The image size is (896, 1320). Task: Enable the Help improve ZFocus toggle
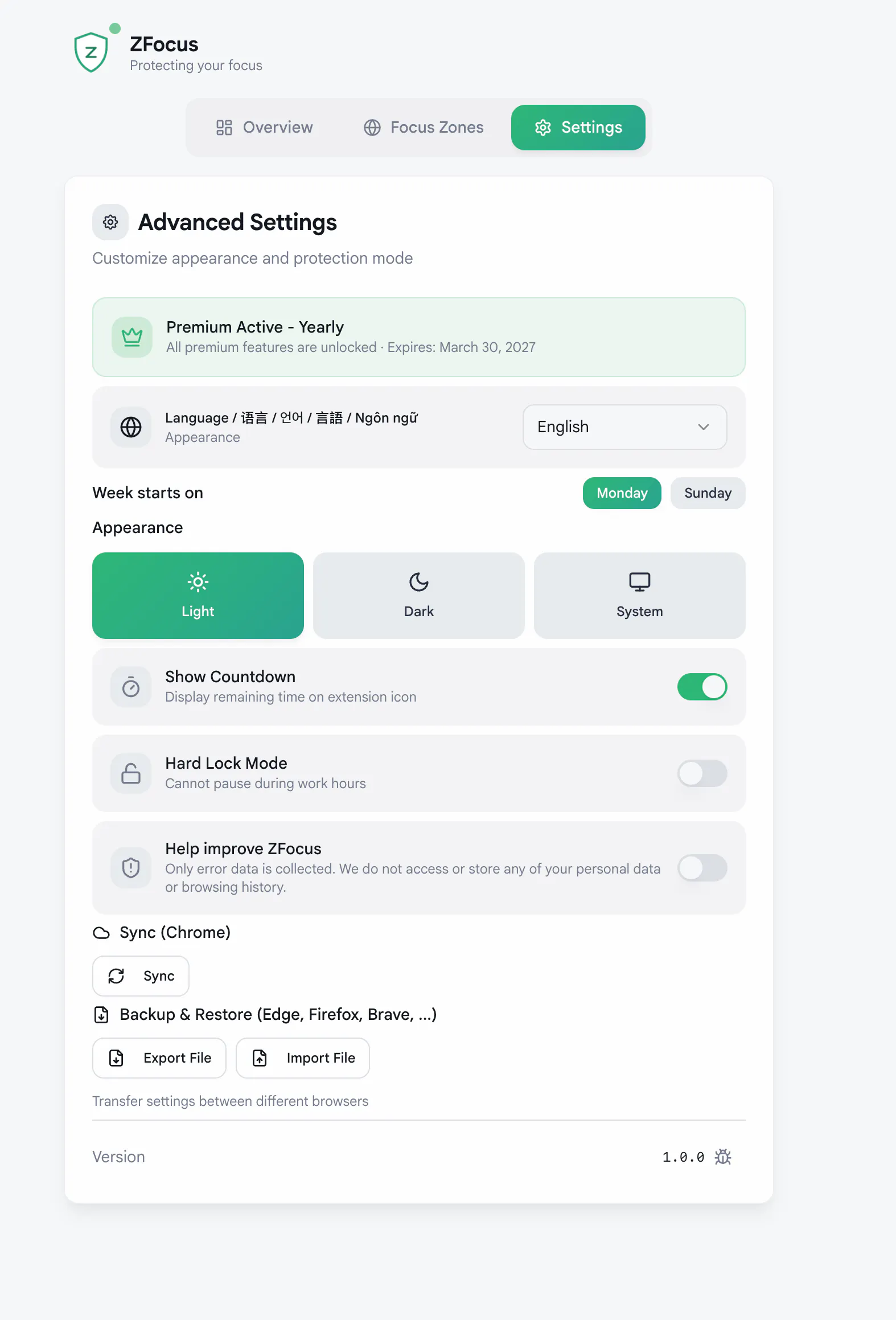[x=702, y=868]
